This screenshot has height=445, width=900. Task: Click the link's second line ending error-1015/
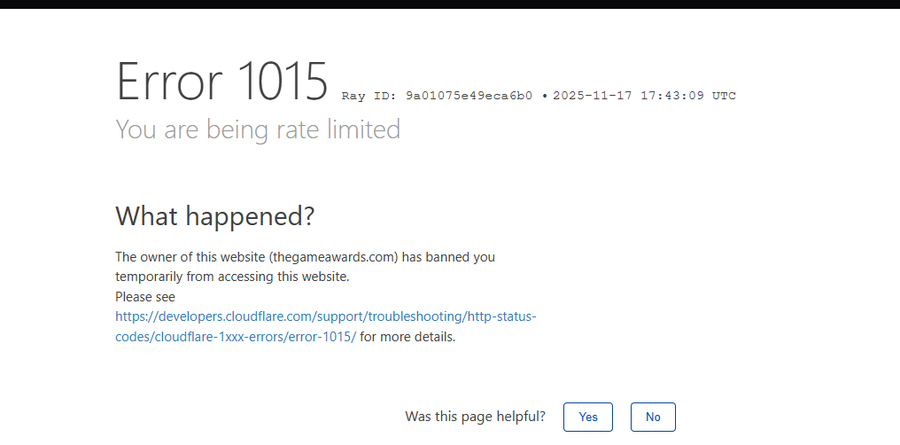(235, 336)
